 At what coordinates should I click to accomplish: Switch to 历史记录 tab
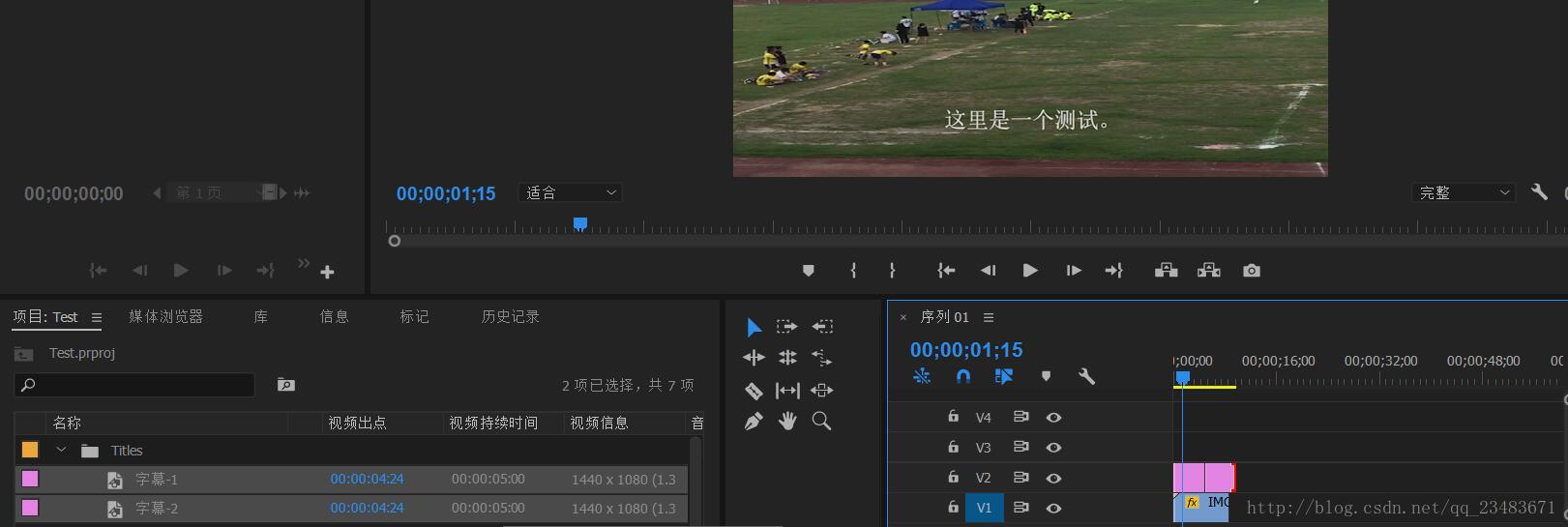[511, 317]
